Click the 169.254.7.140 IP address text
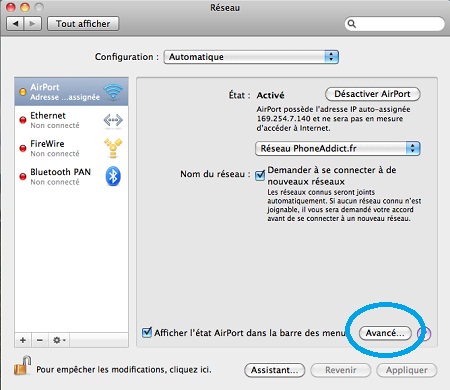450x390 pixels. coord(284,119)
